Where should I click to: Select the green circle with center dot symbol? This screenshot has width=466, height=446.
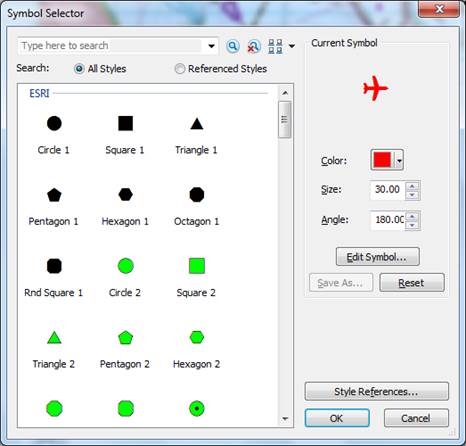(x=197, y=409)
